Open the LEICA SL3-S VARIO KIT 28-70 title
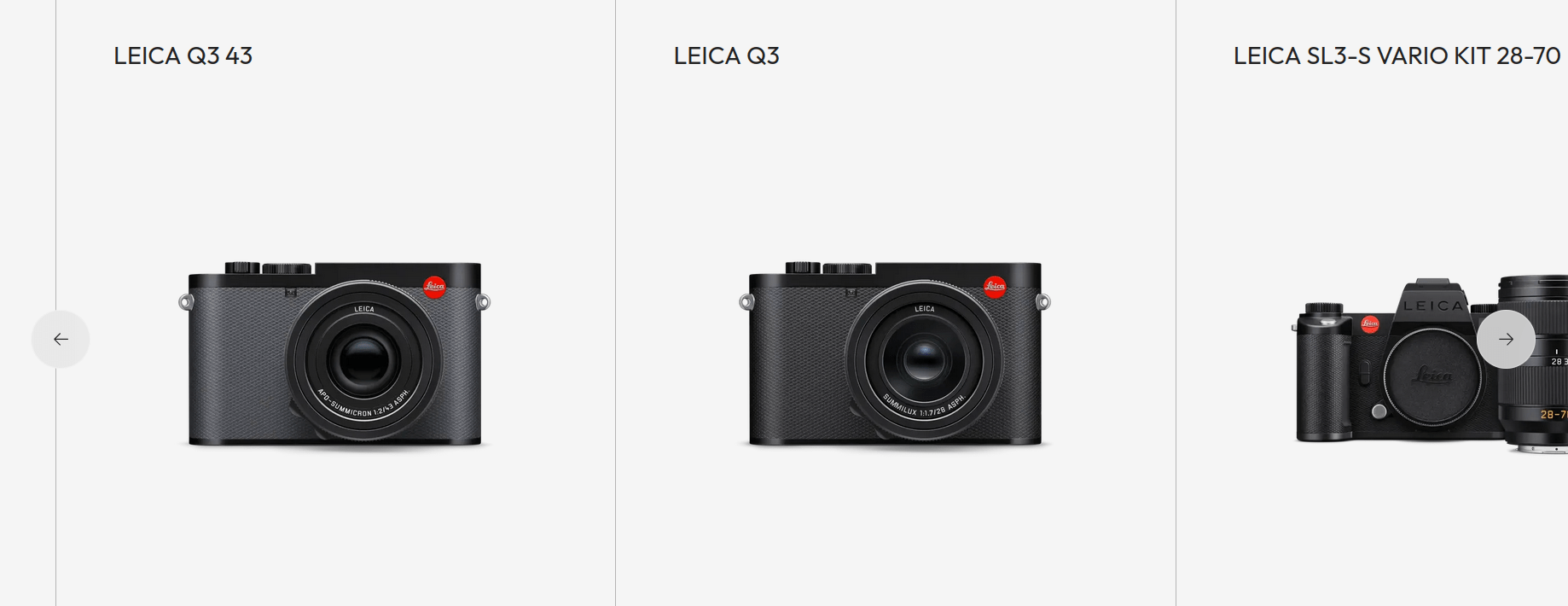The width and height of the screenshot is (1568, 606). point(1397,55)
